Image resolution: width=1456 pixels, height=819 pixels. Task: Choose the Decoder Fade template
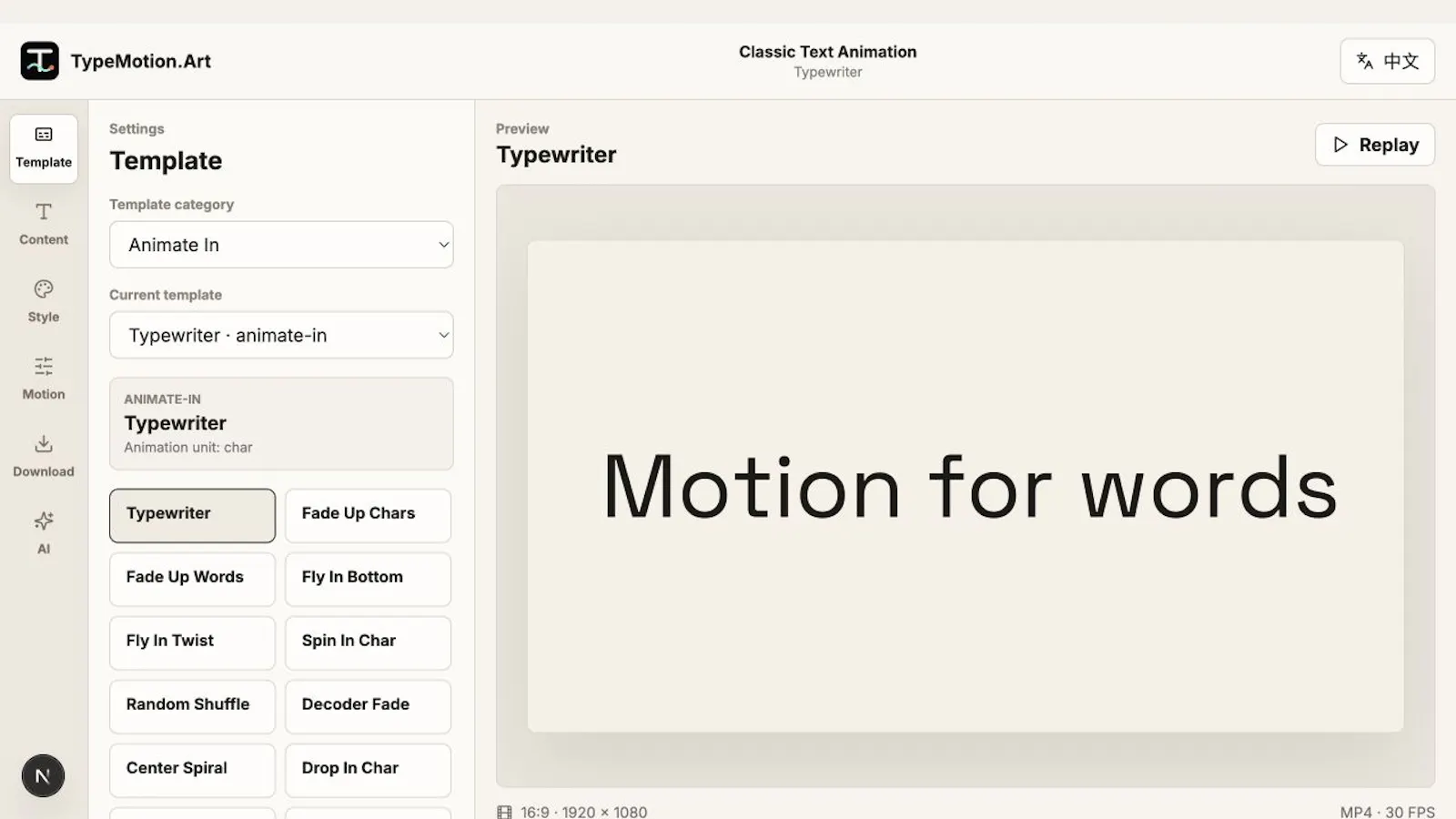point(368,707)
